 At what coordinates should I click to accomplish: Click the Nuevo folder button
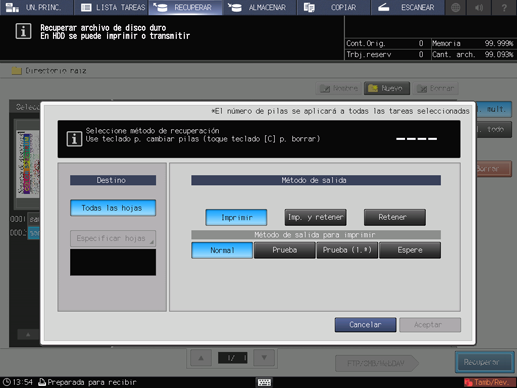[387, 88]
